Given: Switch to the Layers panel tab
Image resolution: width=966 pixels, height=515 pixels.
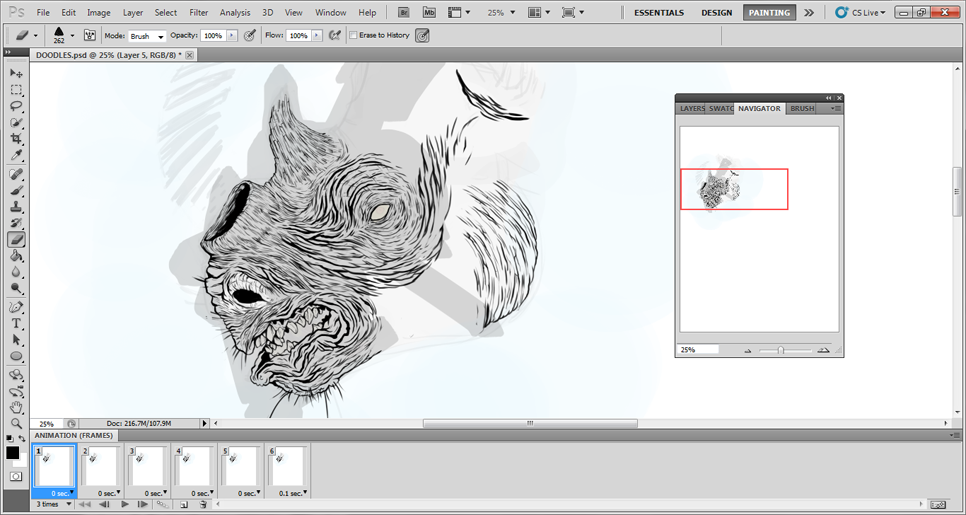Looking at the screenshot, I should 692,108.
